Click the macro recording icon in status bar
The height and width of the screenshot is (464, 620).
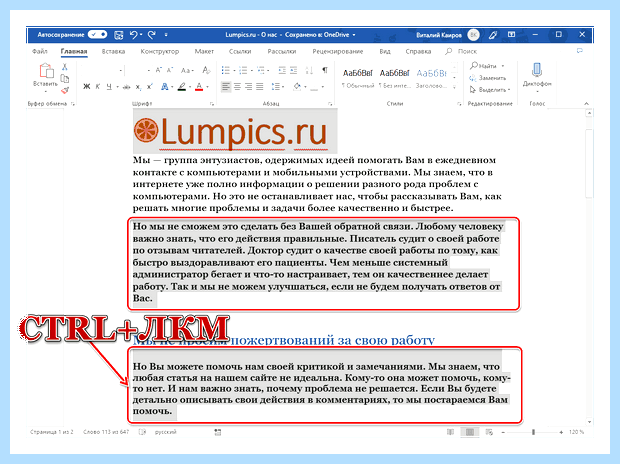point(217,432)
